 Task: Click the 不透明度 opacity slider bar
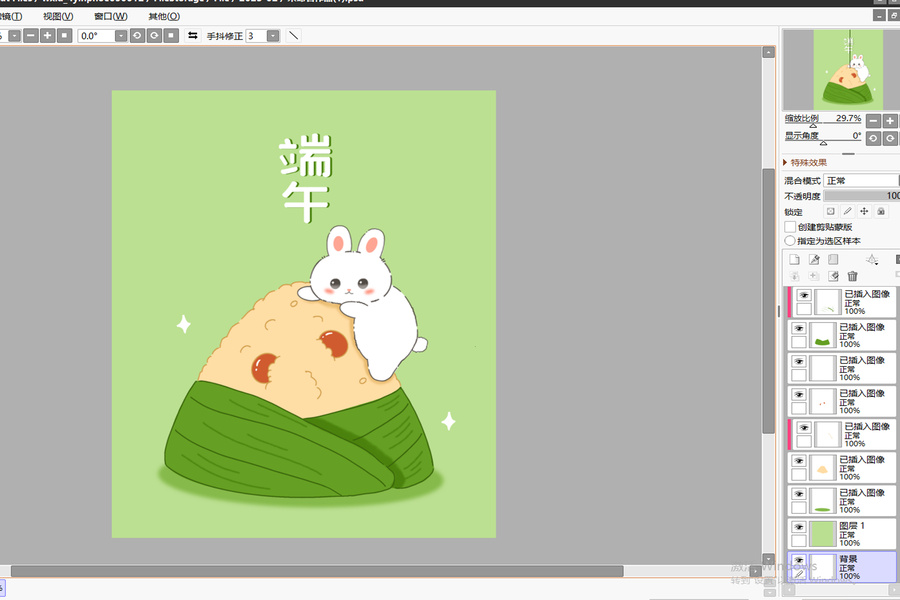coord(862,196)
